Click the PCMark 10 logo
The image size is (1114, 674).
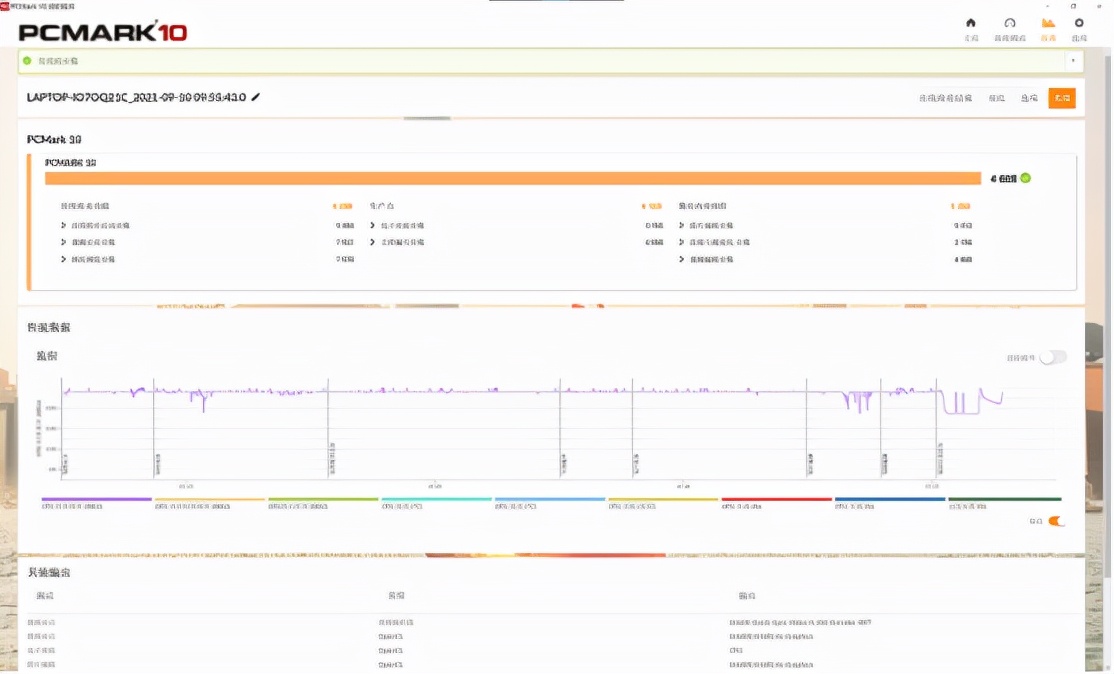tap(103, 32)
